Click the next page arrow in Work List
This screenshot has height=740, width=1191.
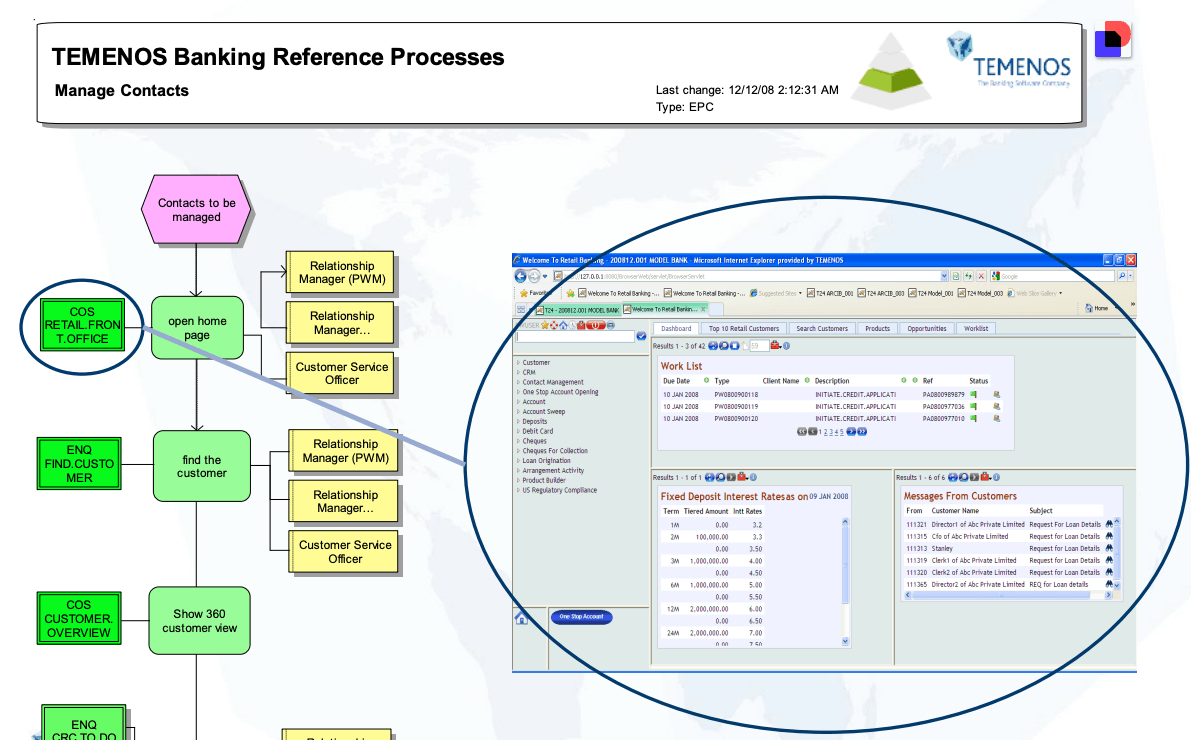pos(851,432)
